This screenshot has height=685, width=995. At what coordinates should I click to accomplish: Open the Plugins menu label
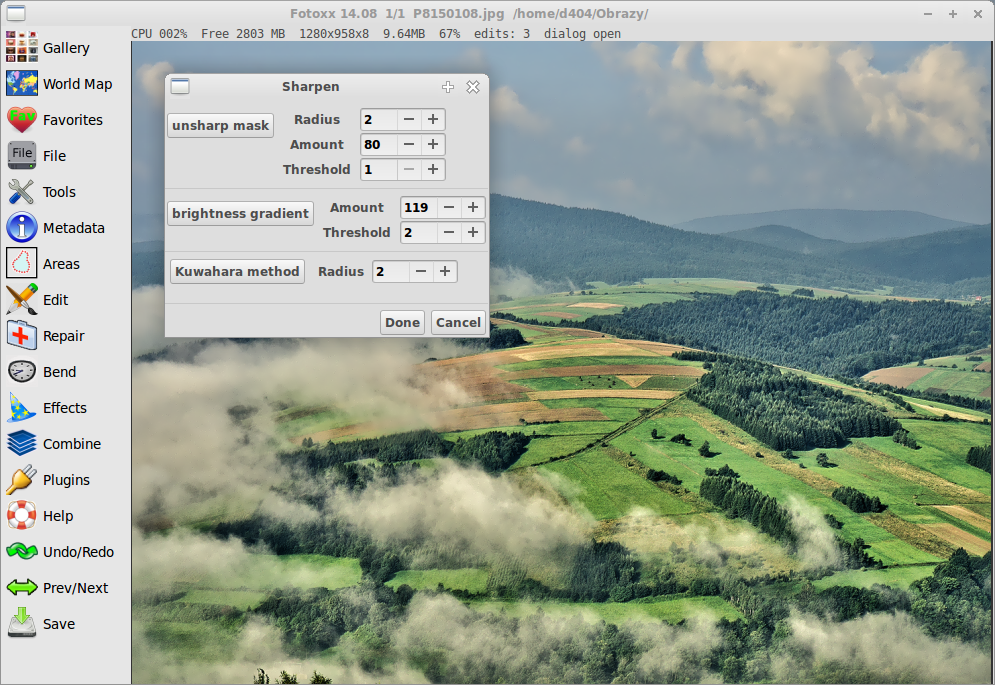coord(66,481)
